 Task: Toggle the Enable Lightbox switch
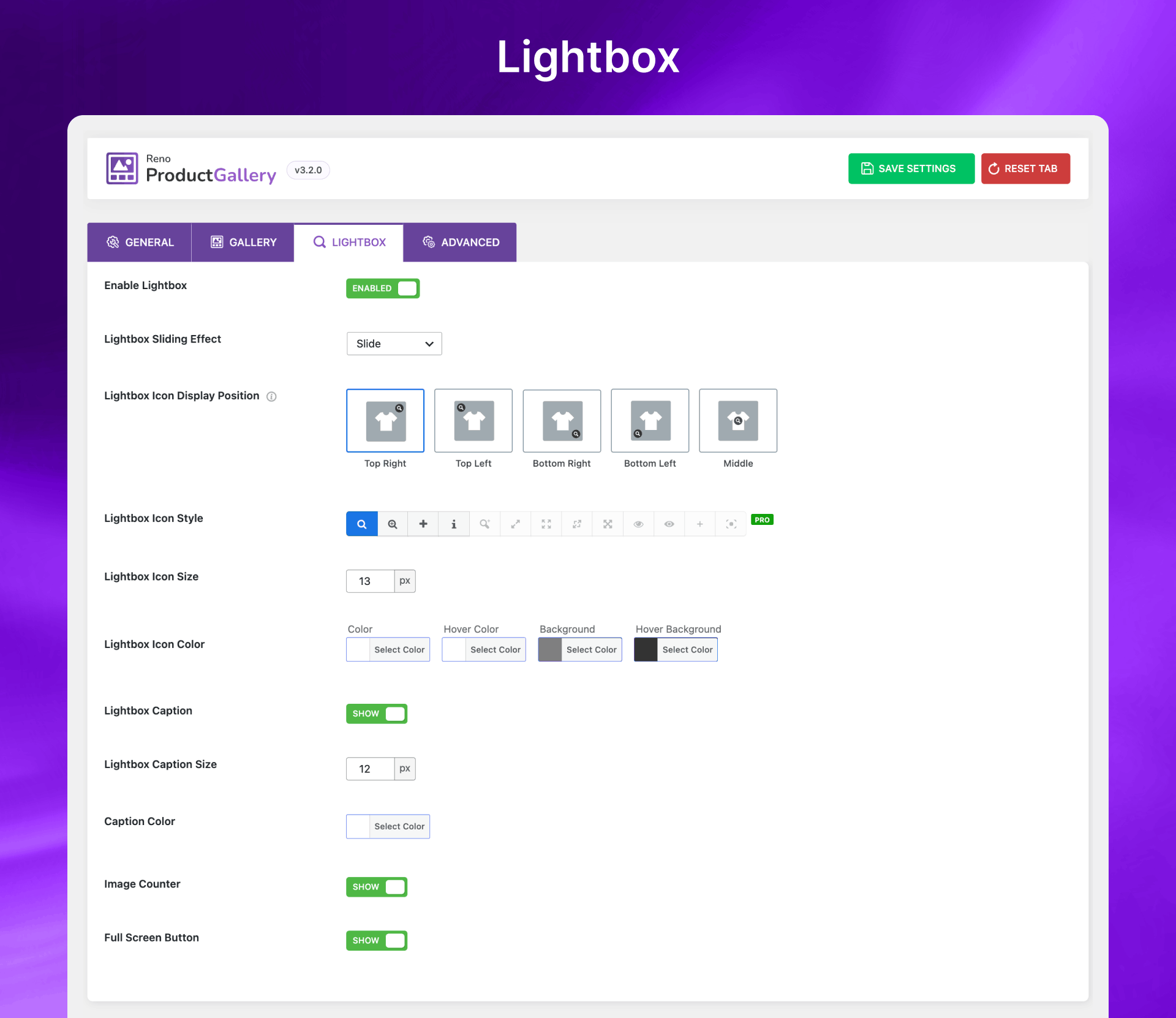pyautogui.click(x=383, y=288)
